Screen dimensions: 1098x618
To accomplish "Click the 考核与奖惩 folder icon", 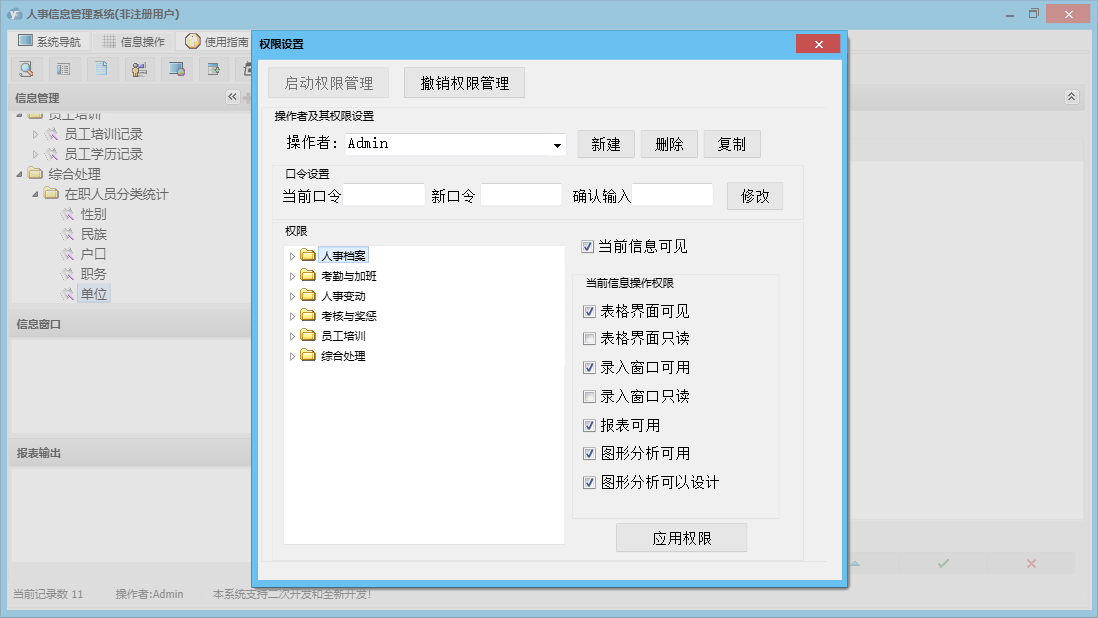I will point(308,315).
